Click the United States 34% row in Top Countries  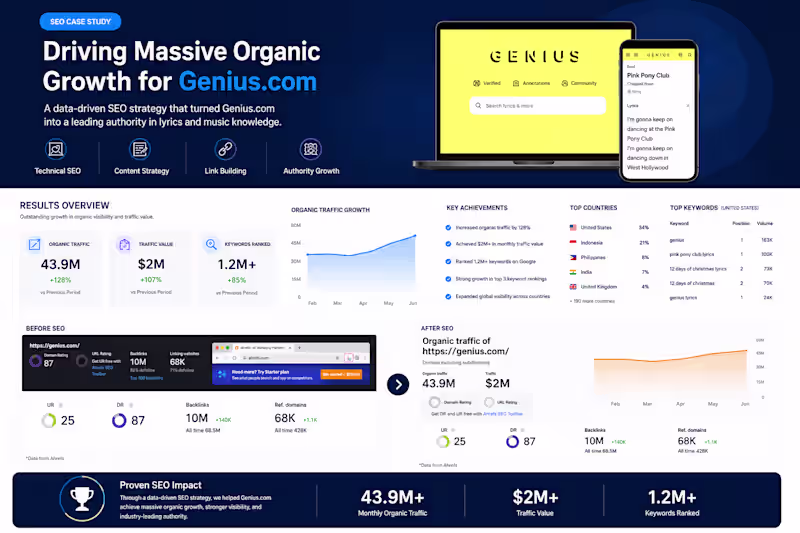point(609,227)
